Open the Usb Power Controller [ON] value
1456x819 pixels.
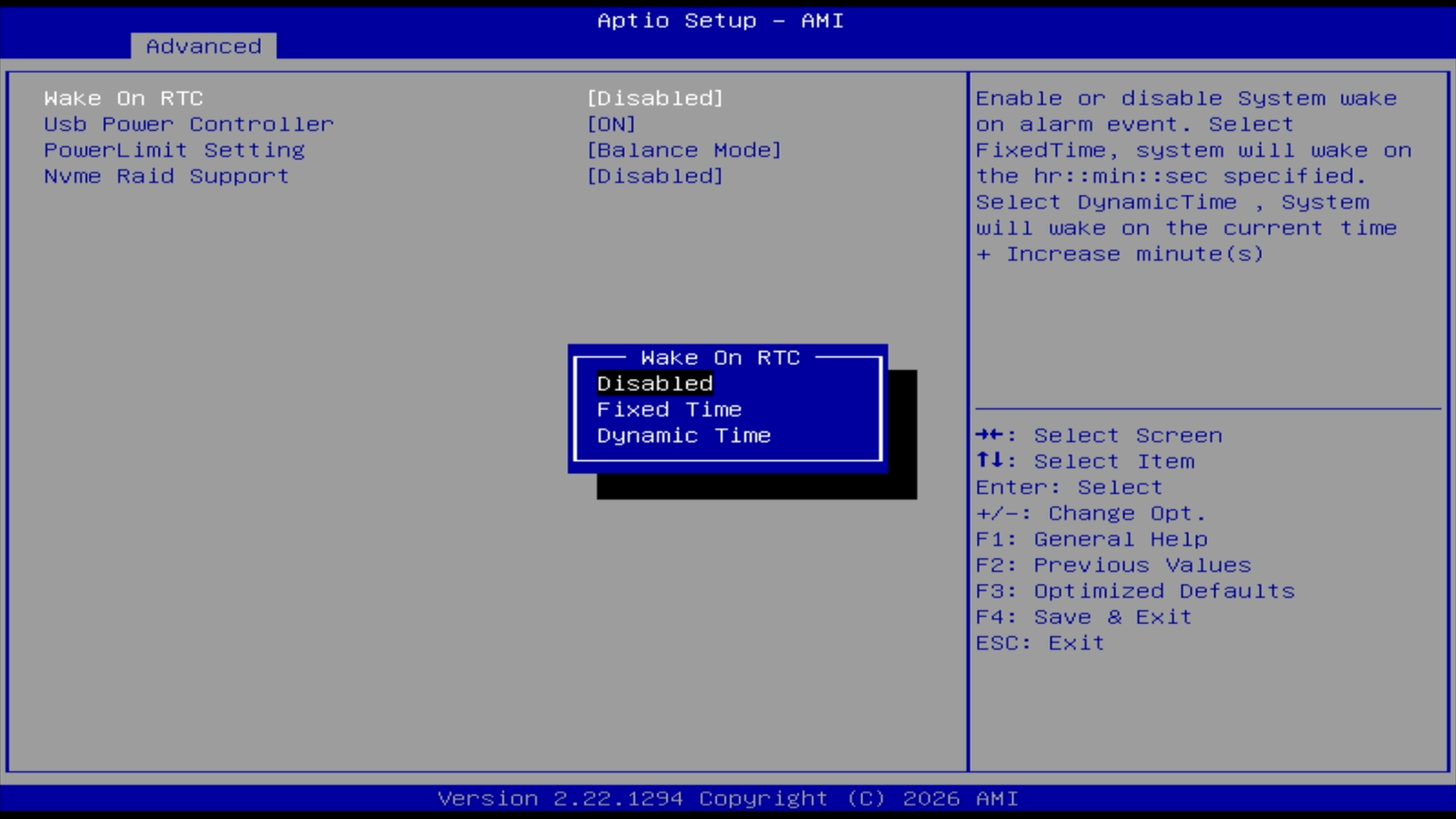612,124
